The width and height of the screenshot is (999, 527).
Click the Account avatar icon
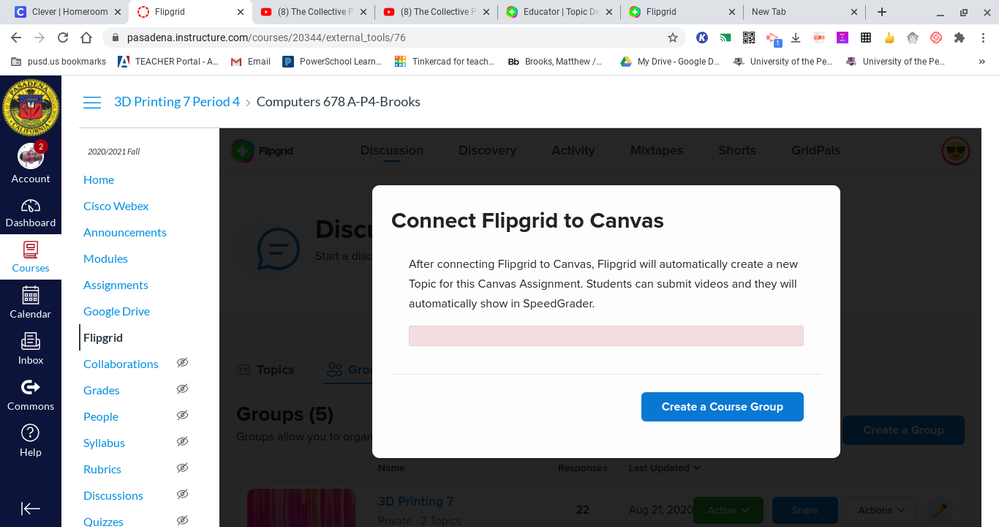pos(30,158)
